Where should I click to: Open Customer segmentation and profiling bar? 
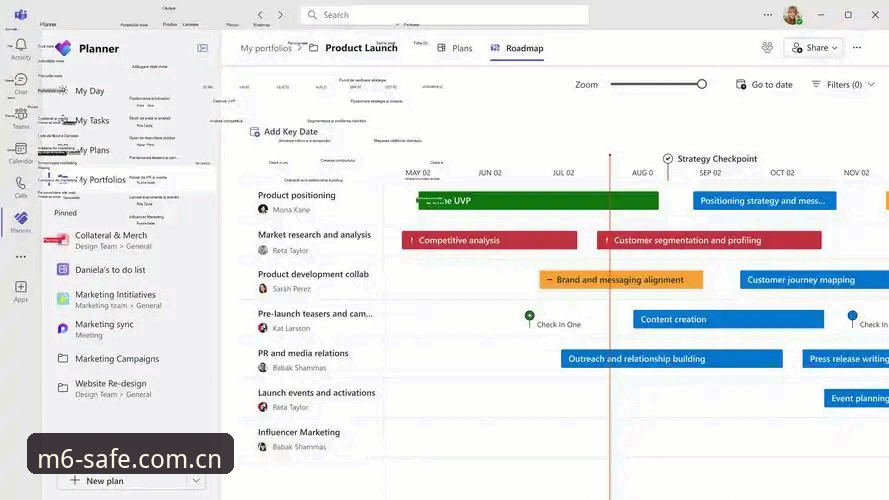pos(709,240)
